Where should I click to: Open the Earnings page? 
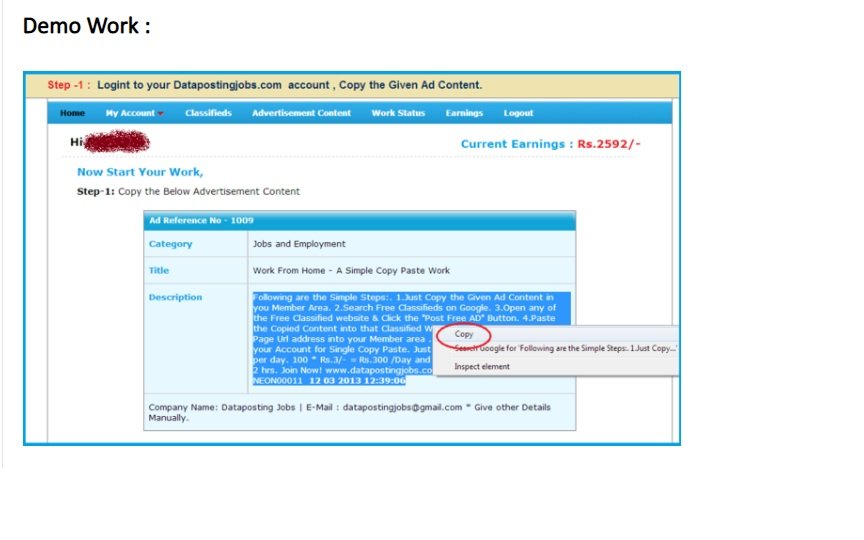coord(464,113)
